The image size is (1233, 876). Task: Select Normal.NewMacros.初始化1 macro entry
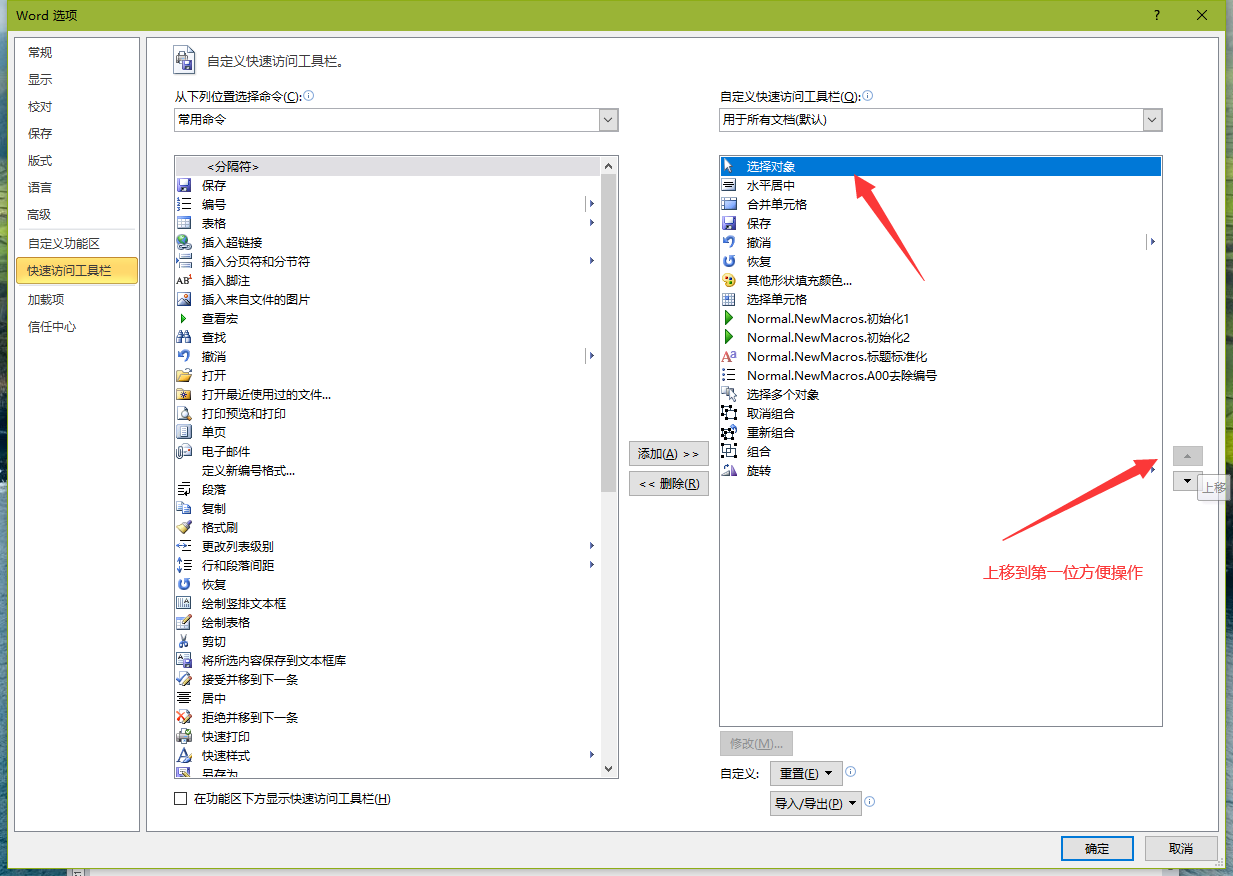pyautogui.click(x=940, y=318)
